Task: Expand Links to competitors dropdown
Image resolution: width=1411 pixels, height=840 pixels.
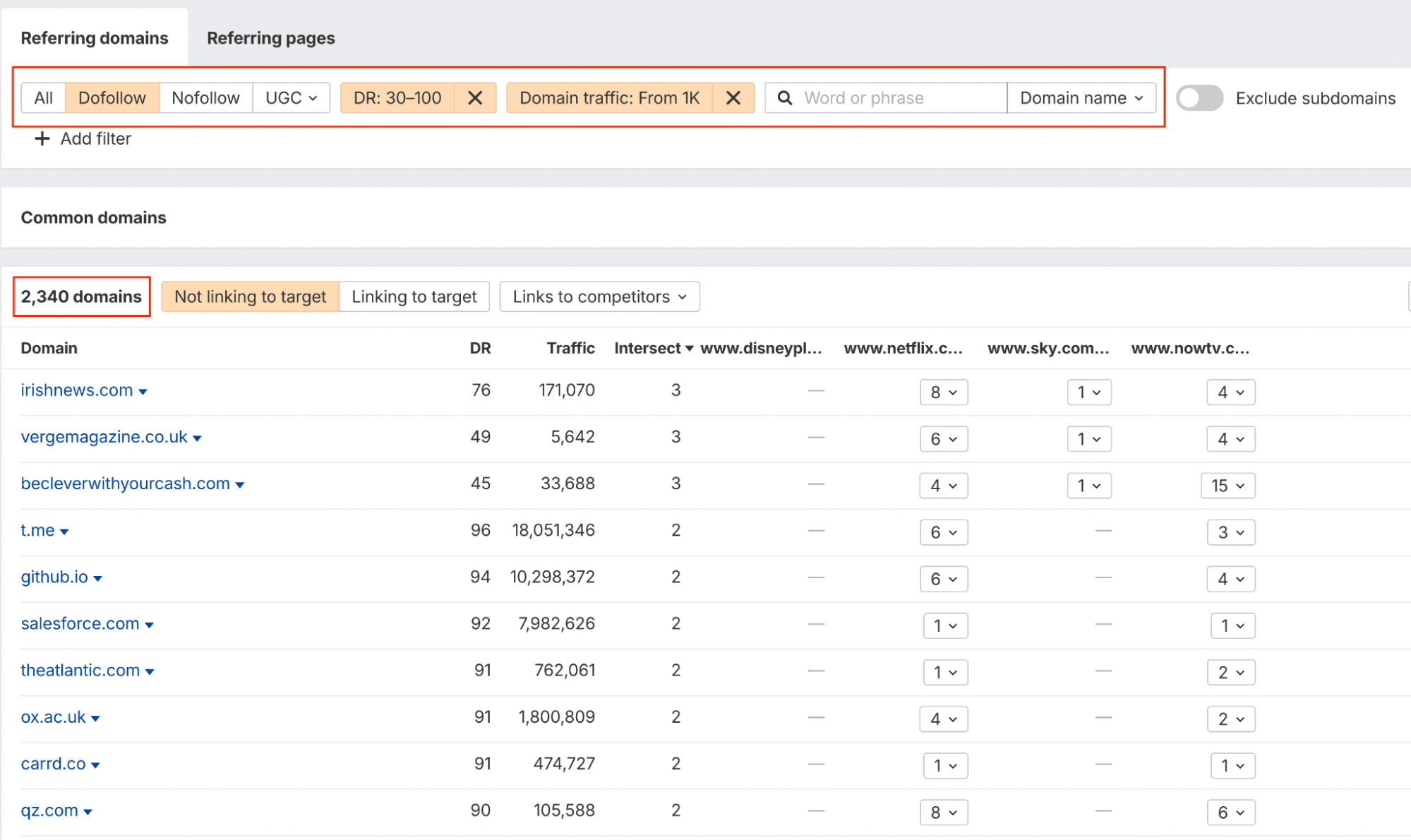Action: (599, 296)
